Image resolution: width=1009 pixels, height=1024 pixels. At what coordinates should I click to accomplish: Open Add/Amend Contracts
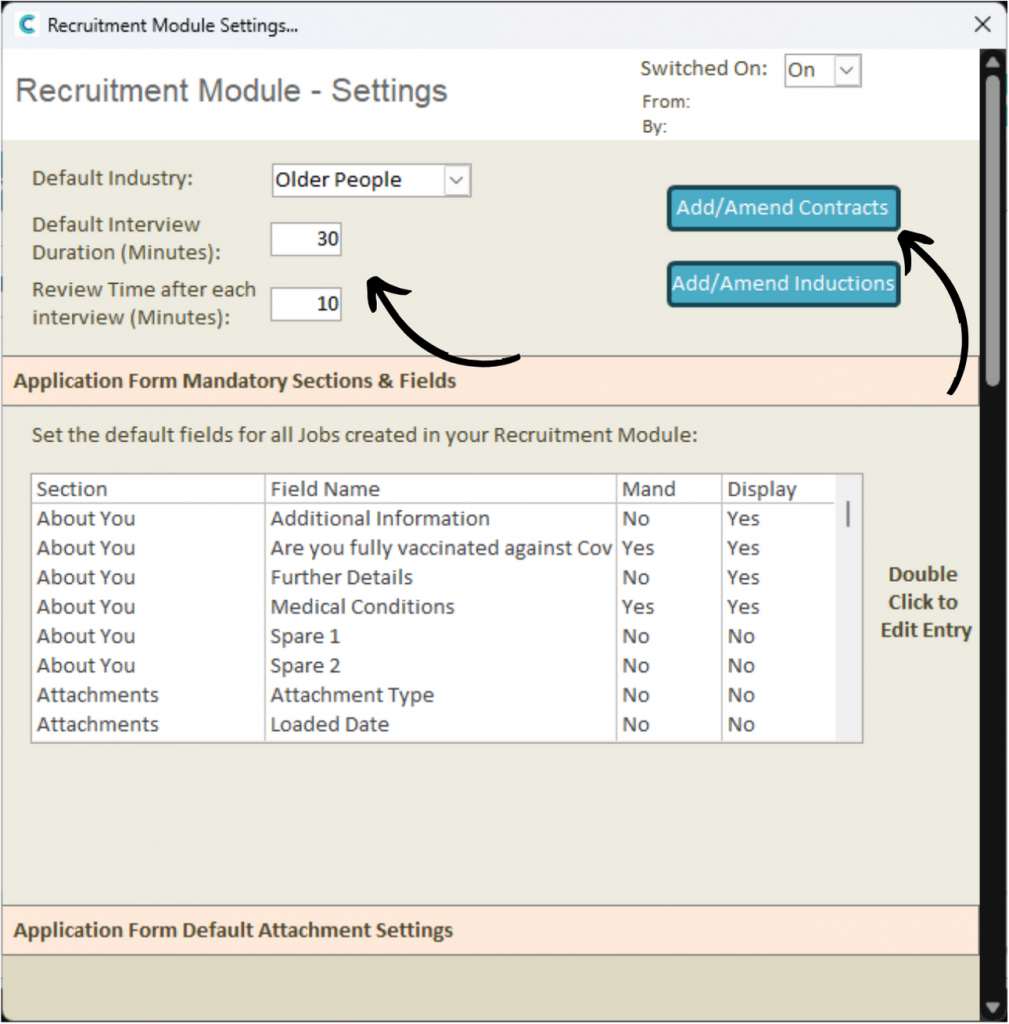pyautogui.click(x=783, y=208)
